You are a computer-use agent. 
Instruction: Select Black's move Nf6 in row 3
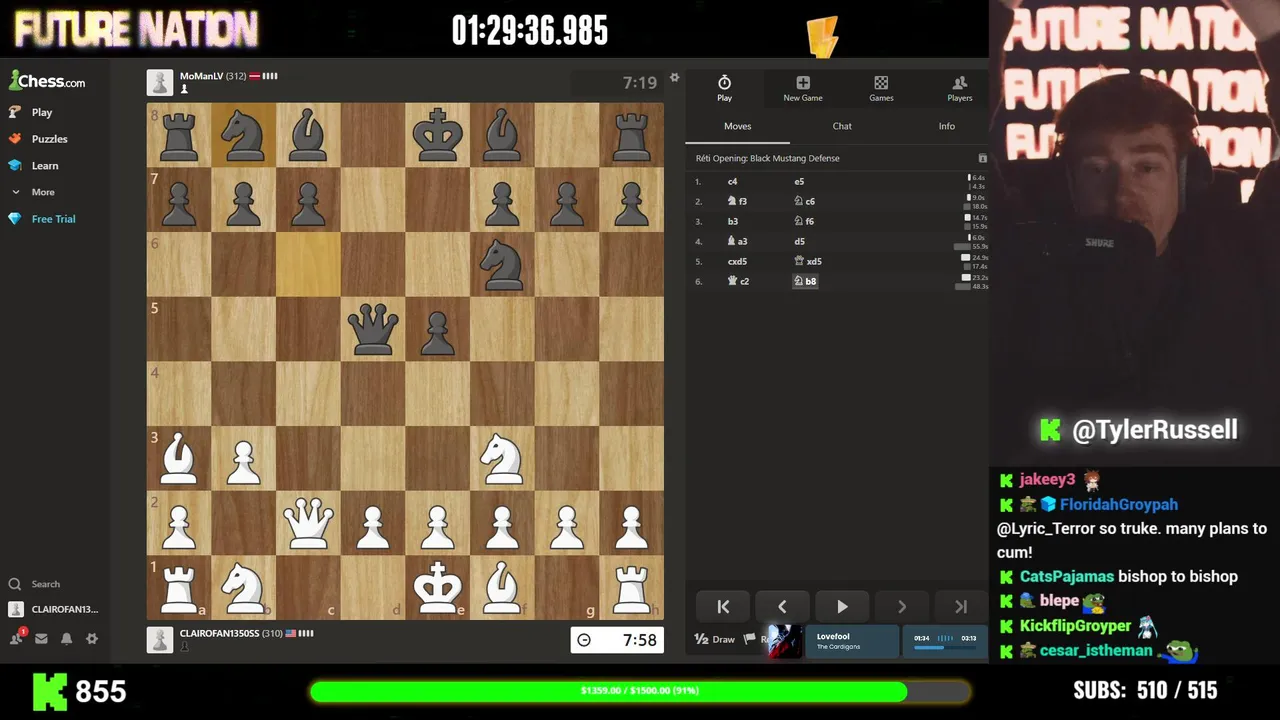coord(804,222)
